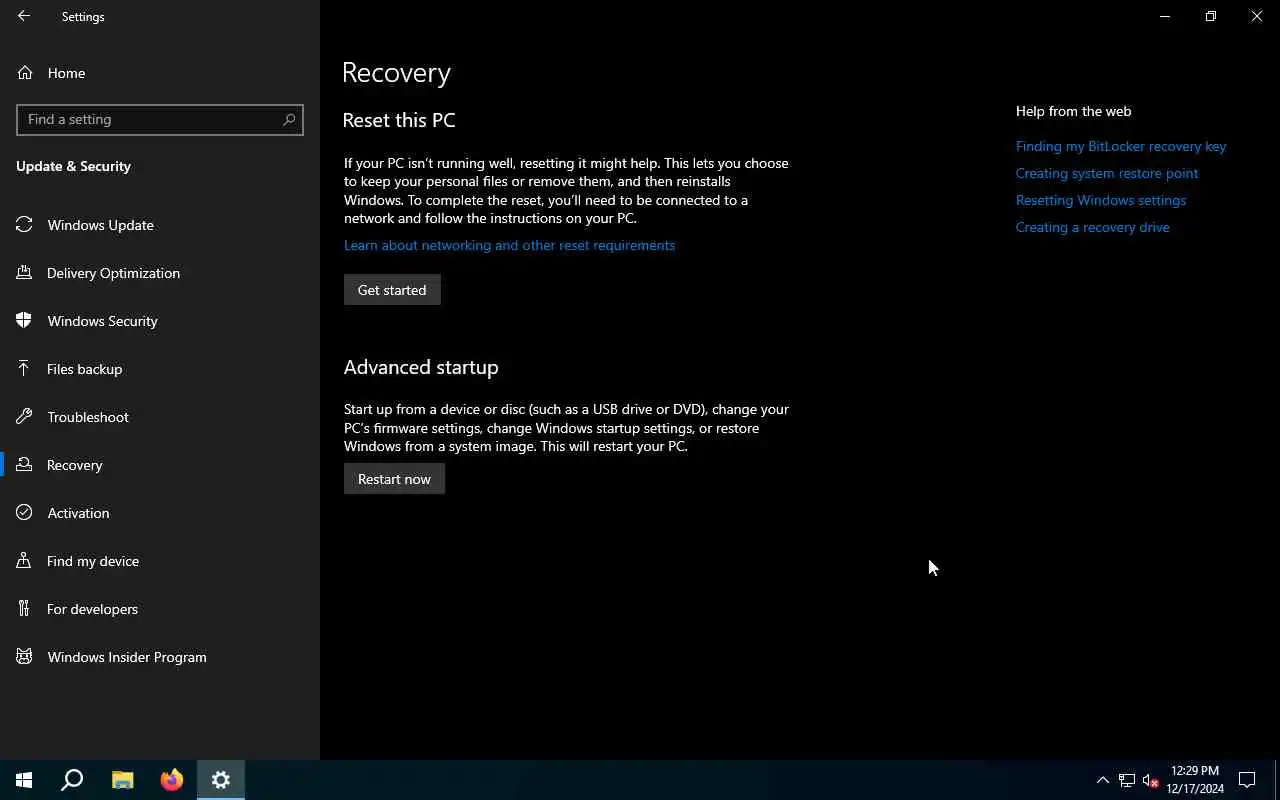Click the Advanced startup heading
The image size is (1280, 800).
tap(421, 367)
